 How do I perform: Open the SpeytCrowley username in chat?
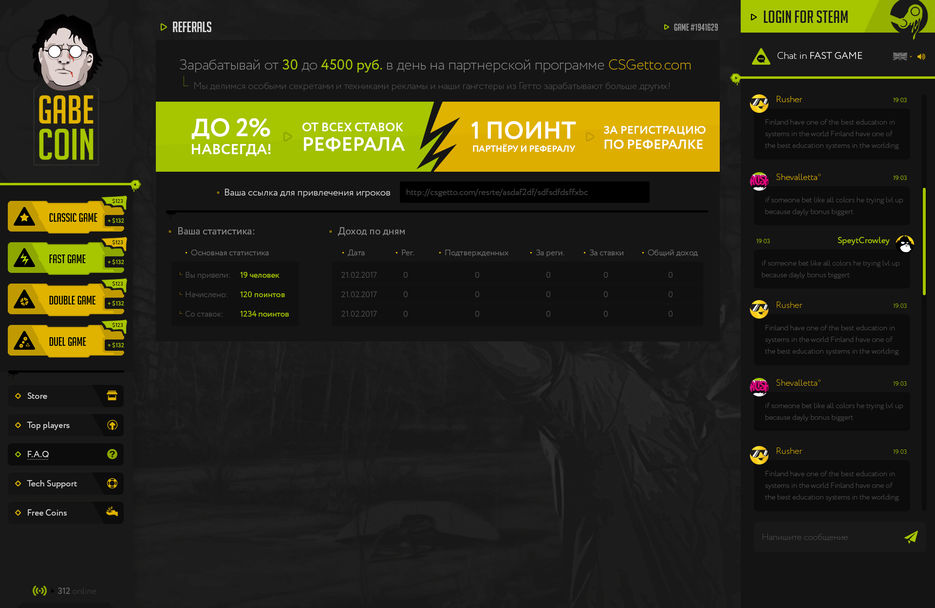(863, 240)
